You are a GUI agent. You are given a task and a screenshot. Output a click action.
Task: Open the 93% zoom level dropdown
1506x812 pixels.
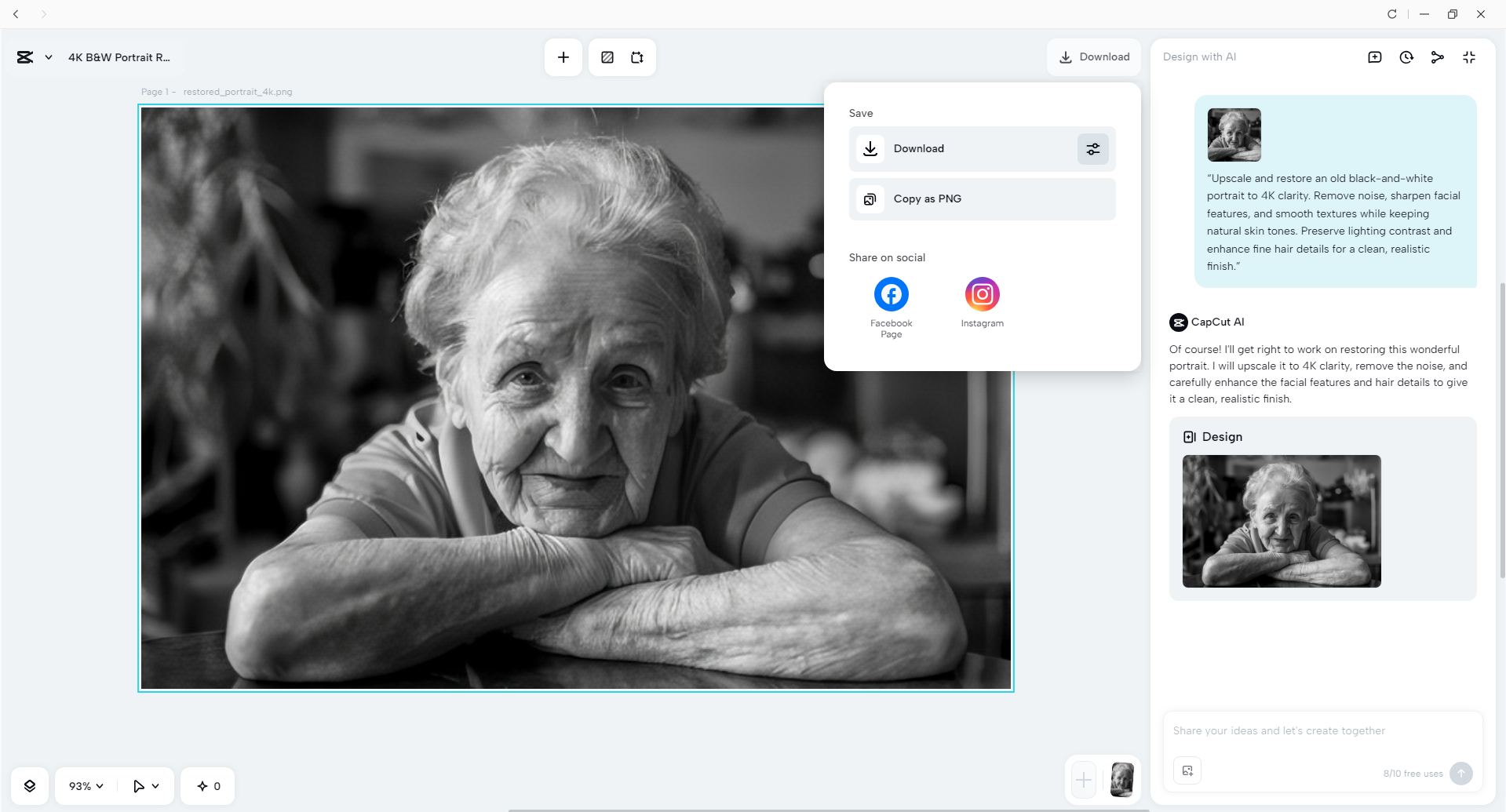86,786
